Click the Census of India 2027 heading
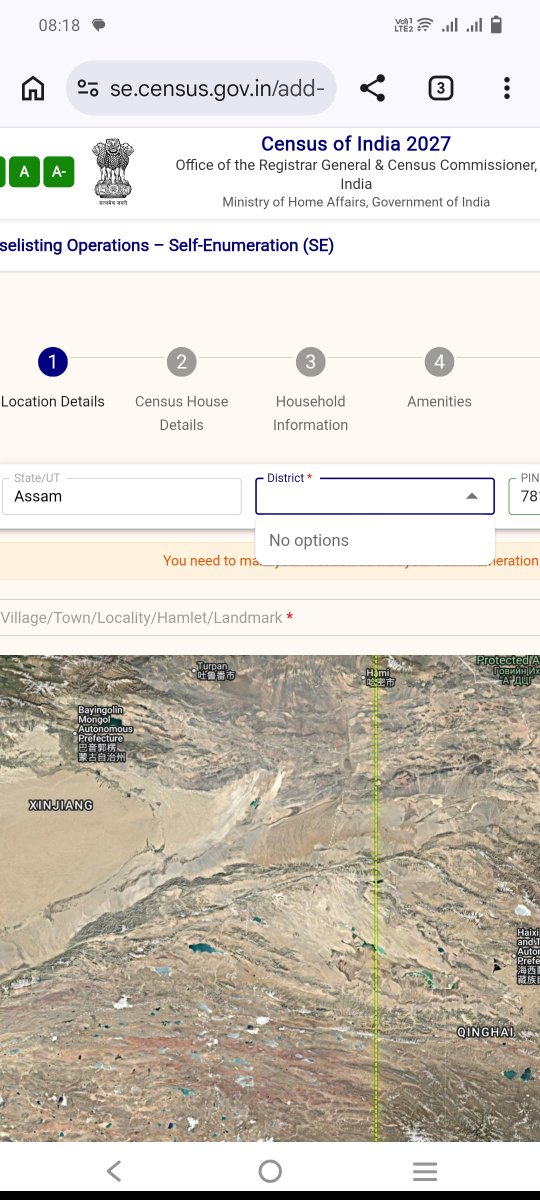 [x=356, y=144]
